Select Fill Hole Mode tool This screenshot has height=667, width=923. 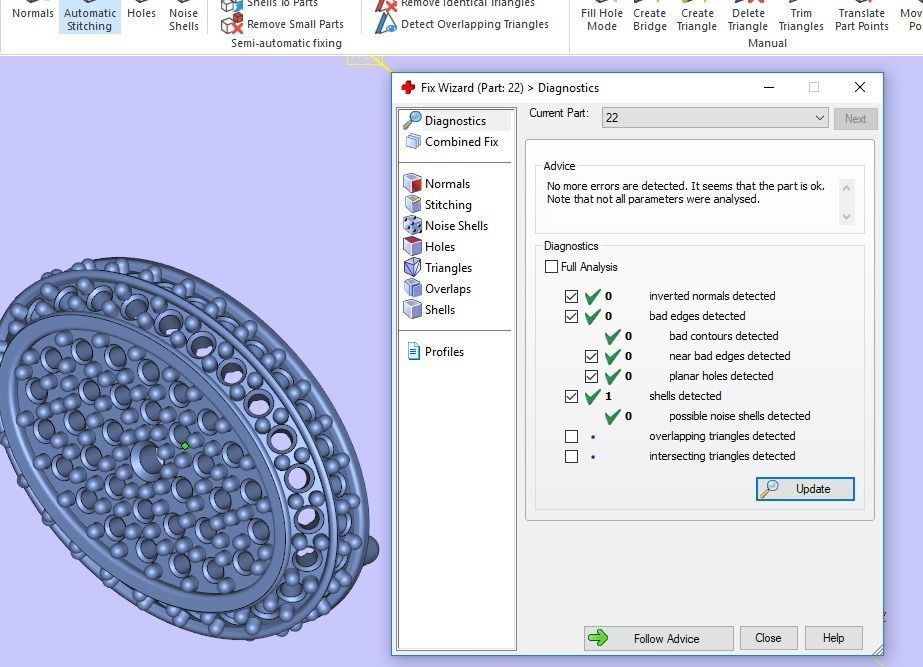tap(602, 16)
